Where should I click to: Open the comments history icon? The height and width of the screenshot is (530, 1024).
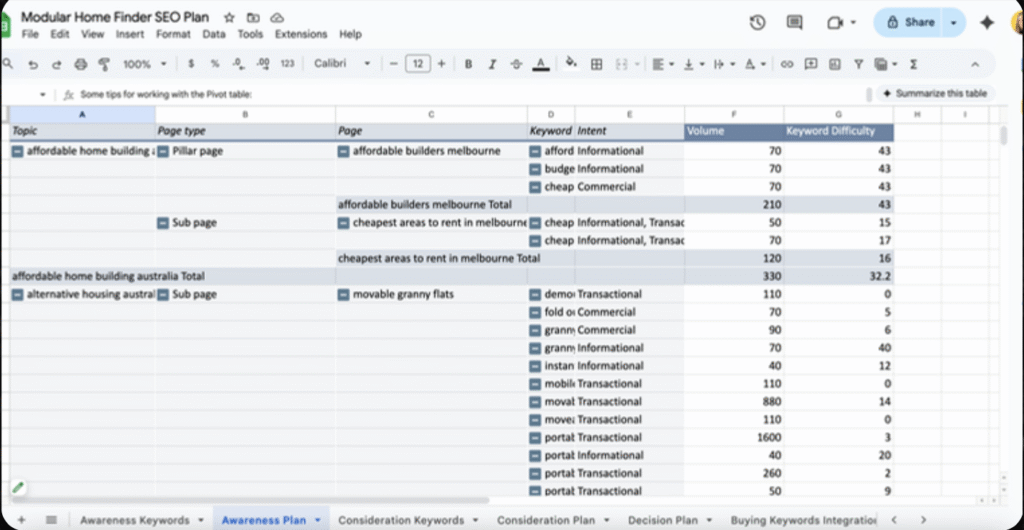tap(795, 22)
